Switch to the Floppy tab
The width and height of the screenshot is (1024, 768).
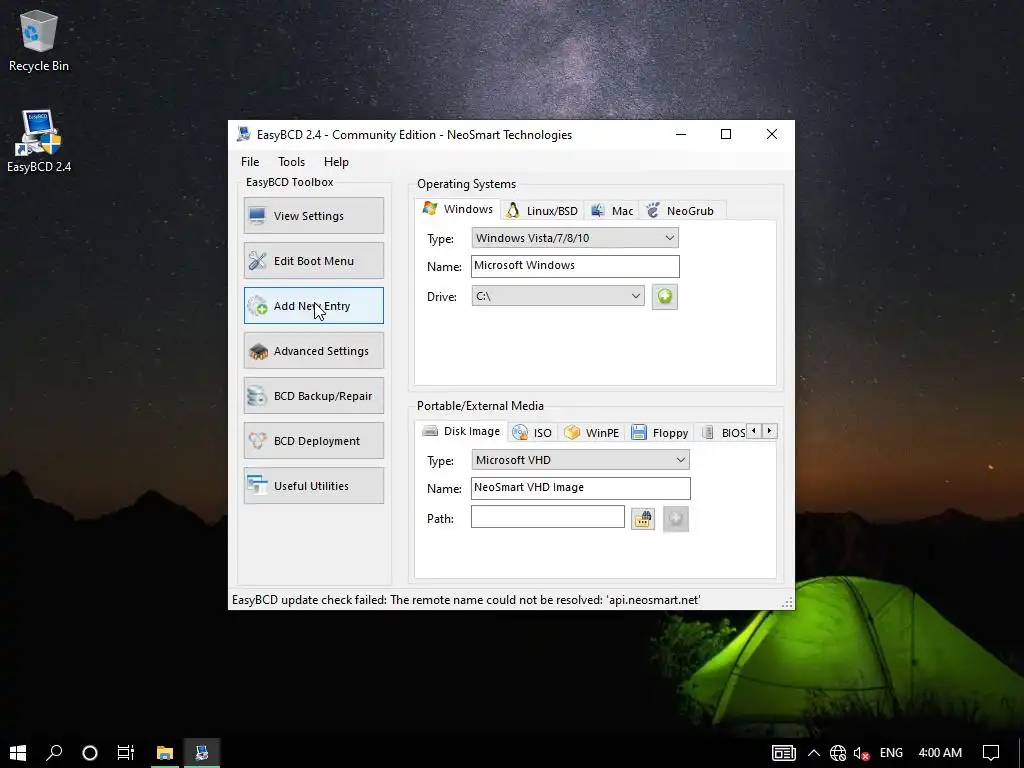pos(660,432)
